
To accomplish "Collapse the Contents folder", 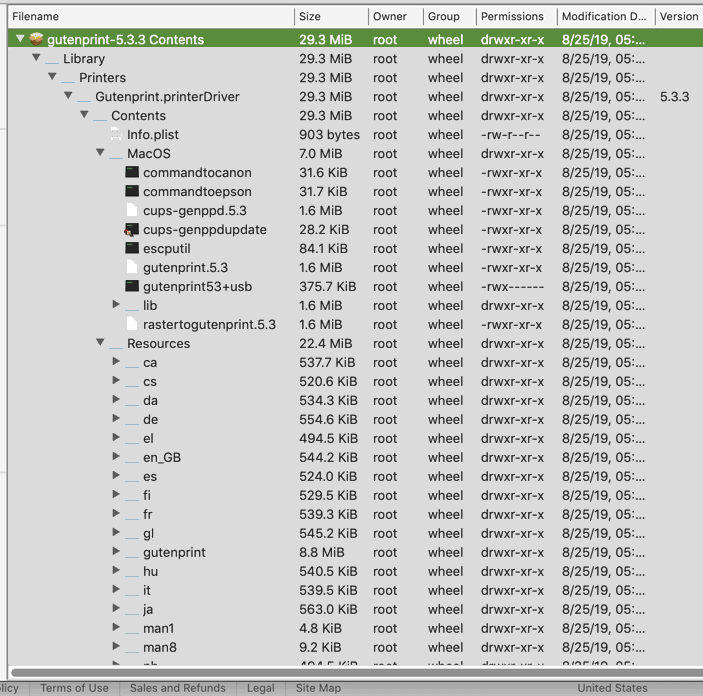I will pyautogui.click(x=84, y=115).
